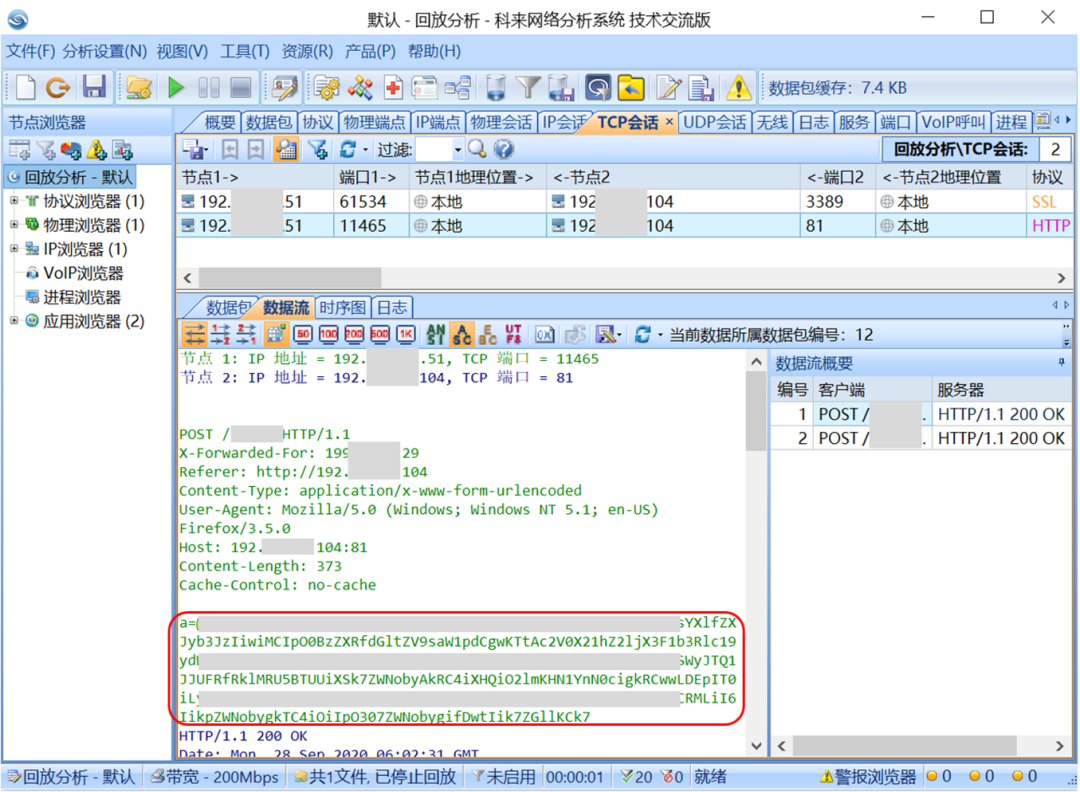
Task: Display data stream as hex (0X)
Action: tap(544, 334)
